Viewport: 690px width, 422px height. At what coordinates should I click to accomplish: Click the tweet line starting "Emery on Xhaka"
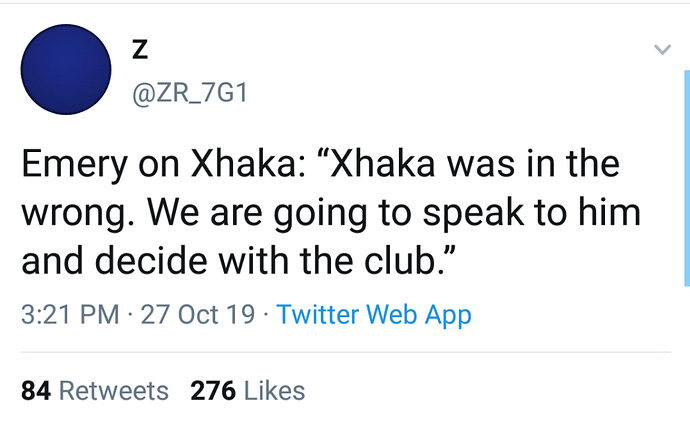[x=320, y=164]
